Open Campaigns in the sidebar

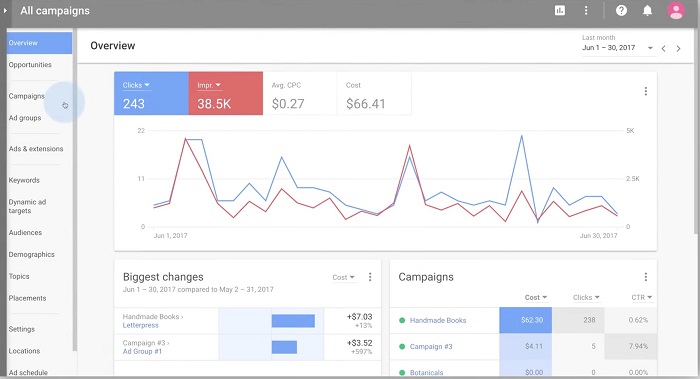point(26,96)
